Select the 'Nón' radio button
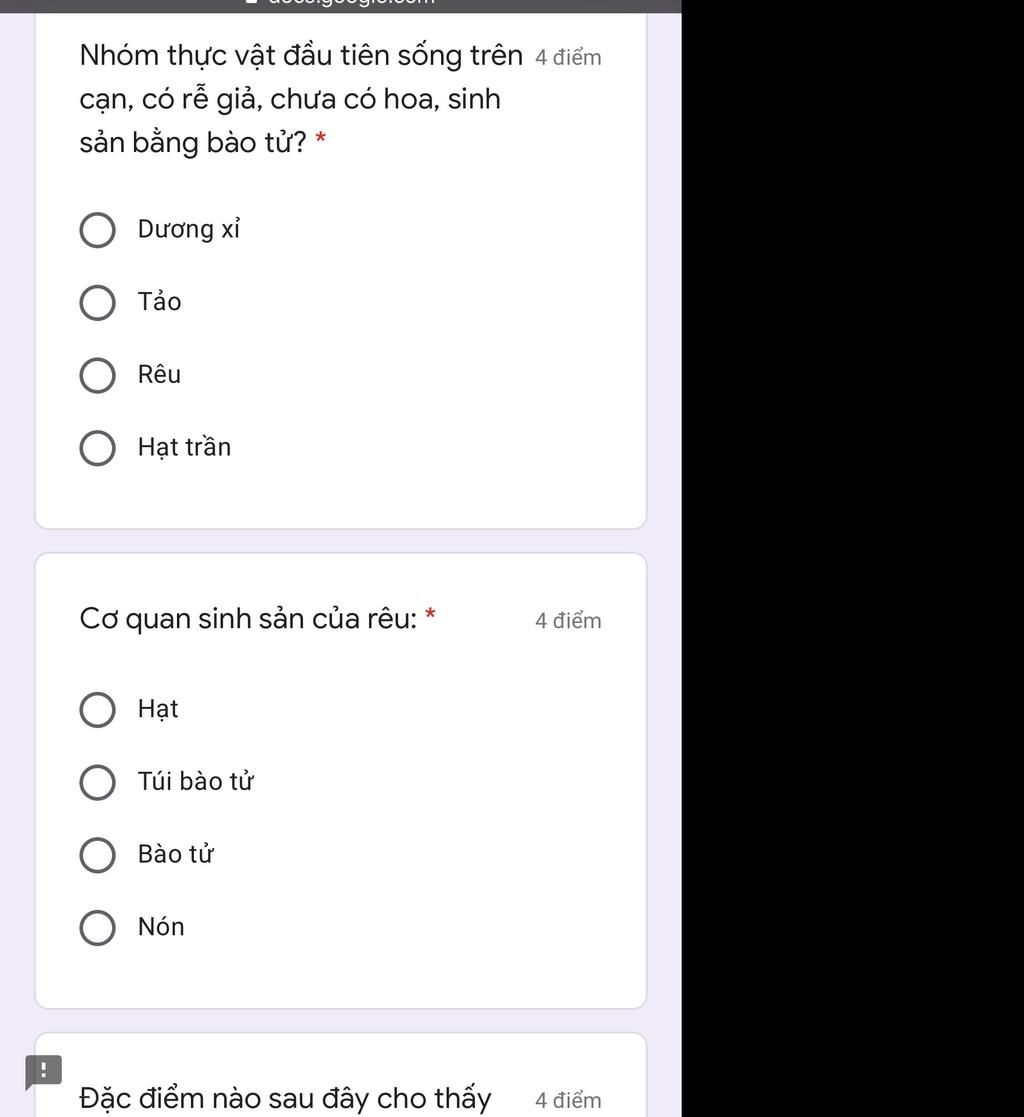The image size is (1024, 1117). (x=97, y=928)
